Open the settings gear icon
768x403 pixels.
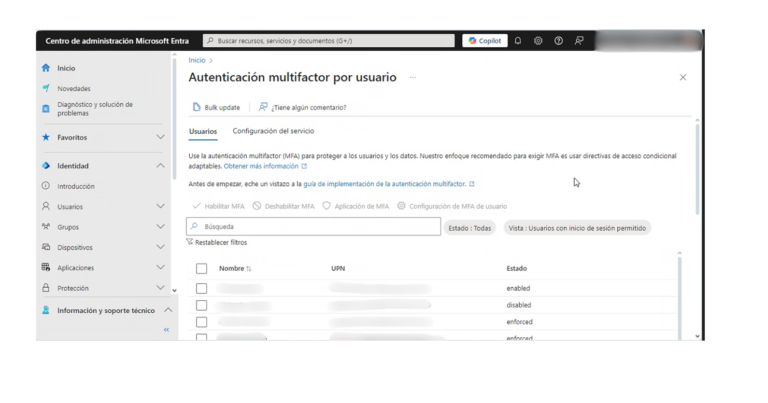(x=538, y=41)
